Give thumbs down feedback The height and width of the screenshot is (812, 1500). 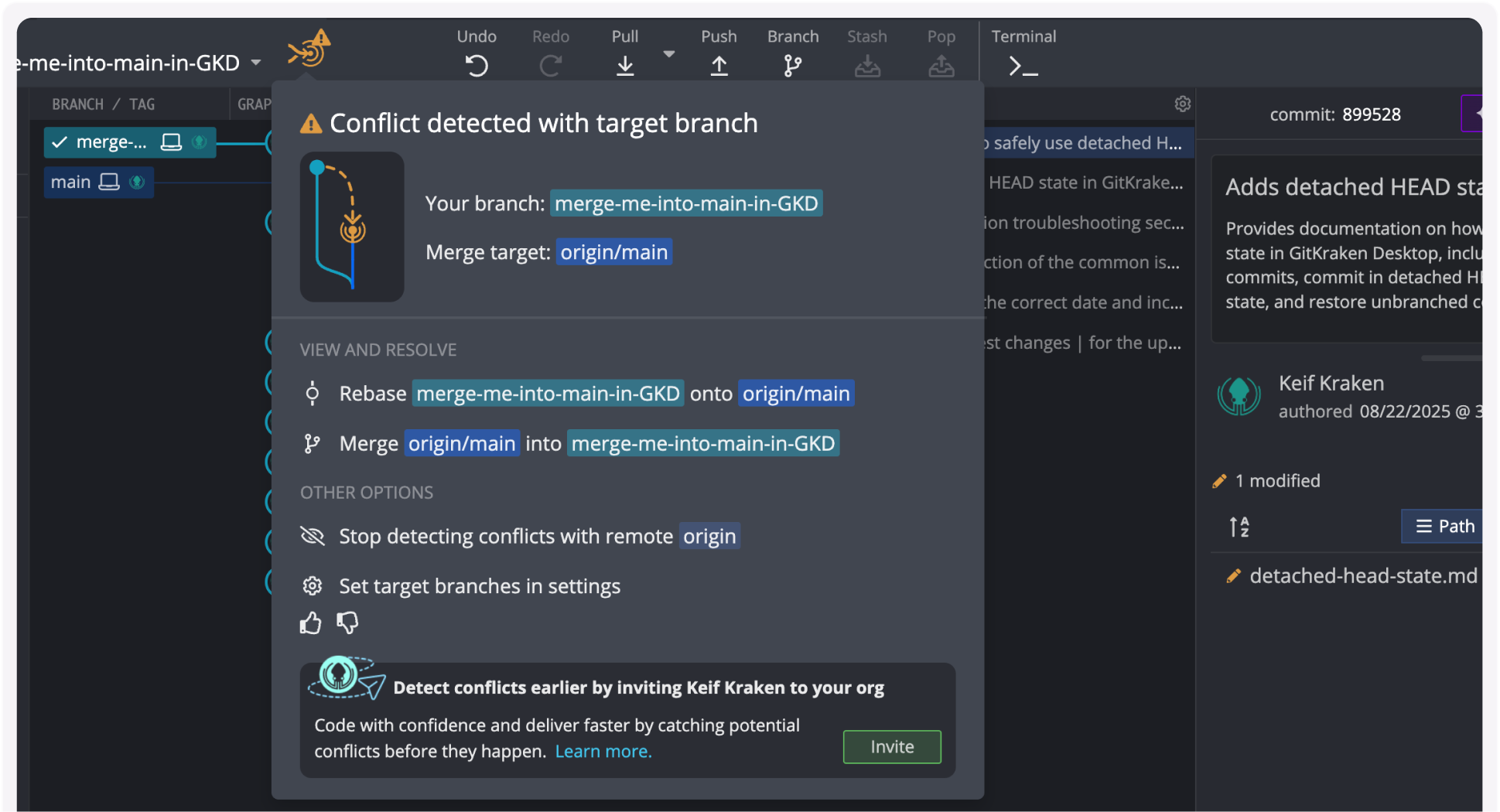[x=347, y=623]
